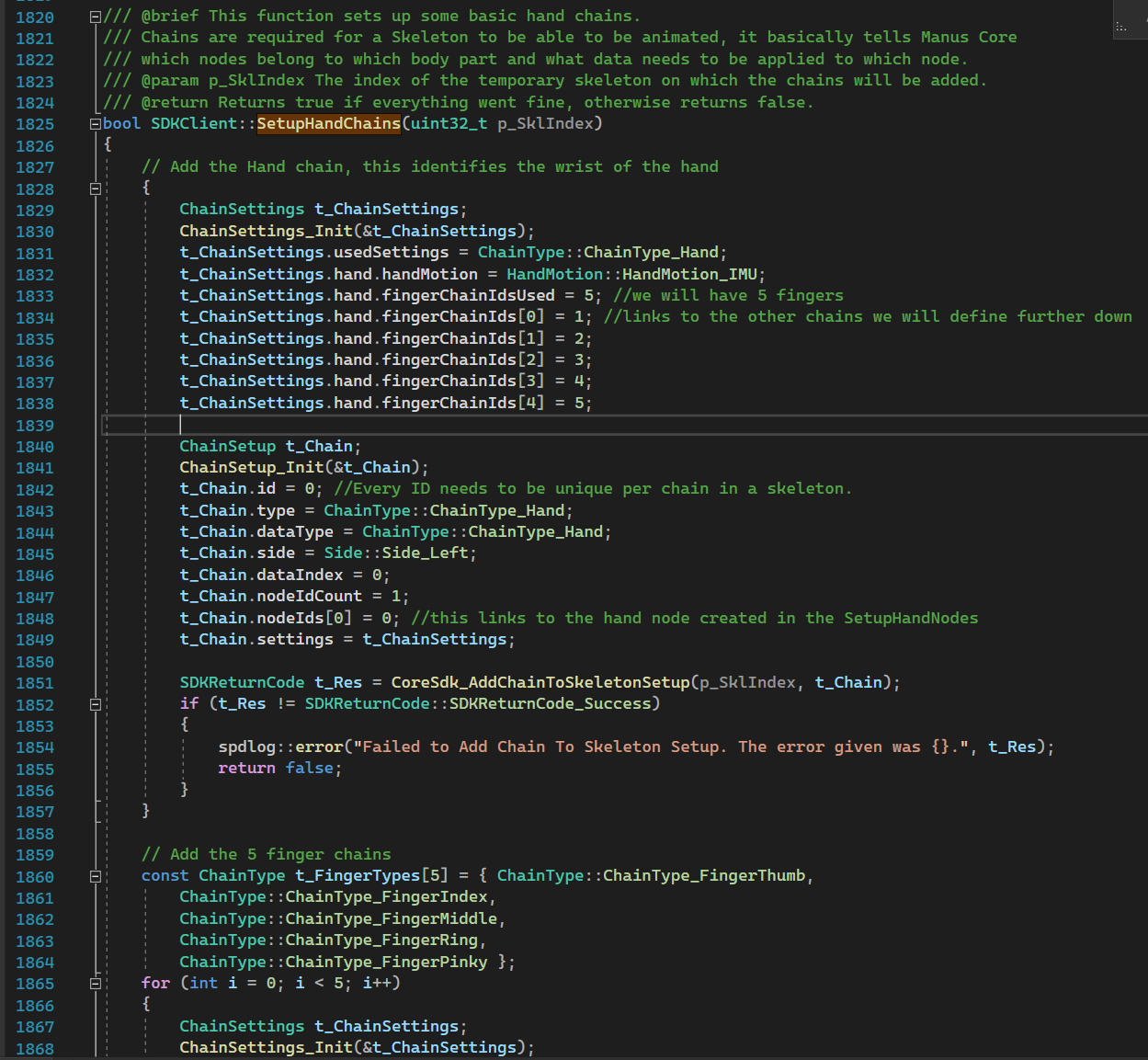Click the t_FingerTypes[5] array name
1148x1060 pixels.
coord(371,875)
